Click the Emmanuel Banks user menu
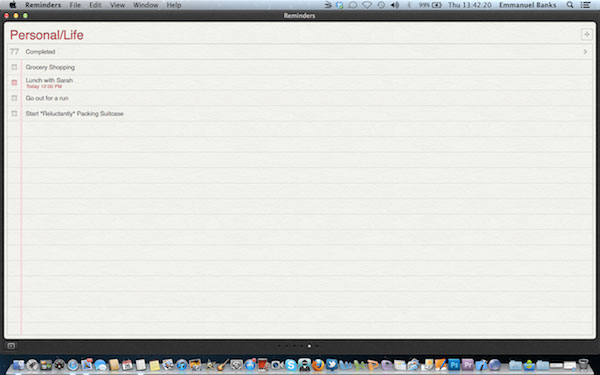The height and width of the screenshot is (375, 600). (x=528, y=5)
